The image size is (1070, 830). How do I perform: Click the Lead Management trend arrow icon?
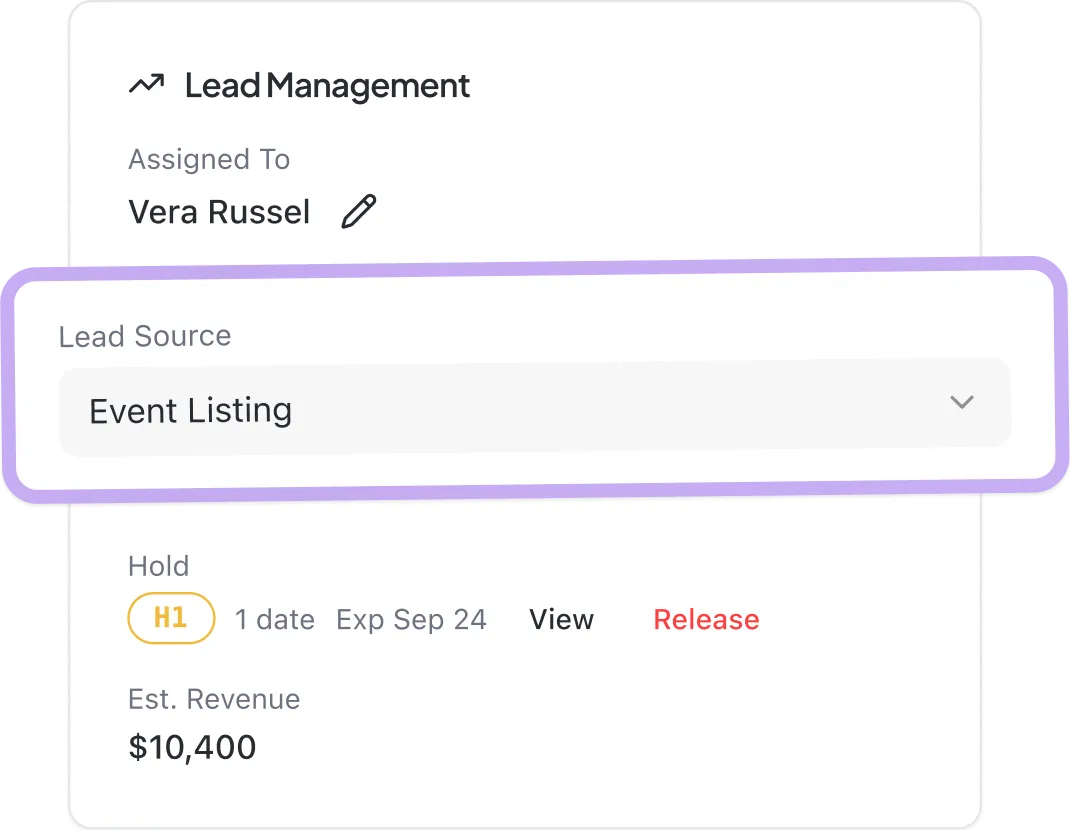(x=147, y=84)
